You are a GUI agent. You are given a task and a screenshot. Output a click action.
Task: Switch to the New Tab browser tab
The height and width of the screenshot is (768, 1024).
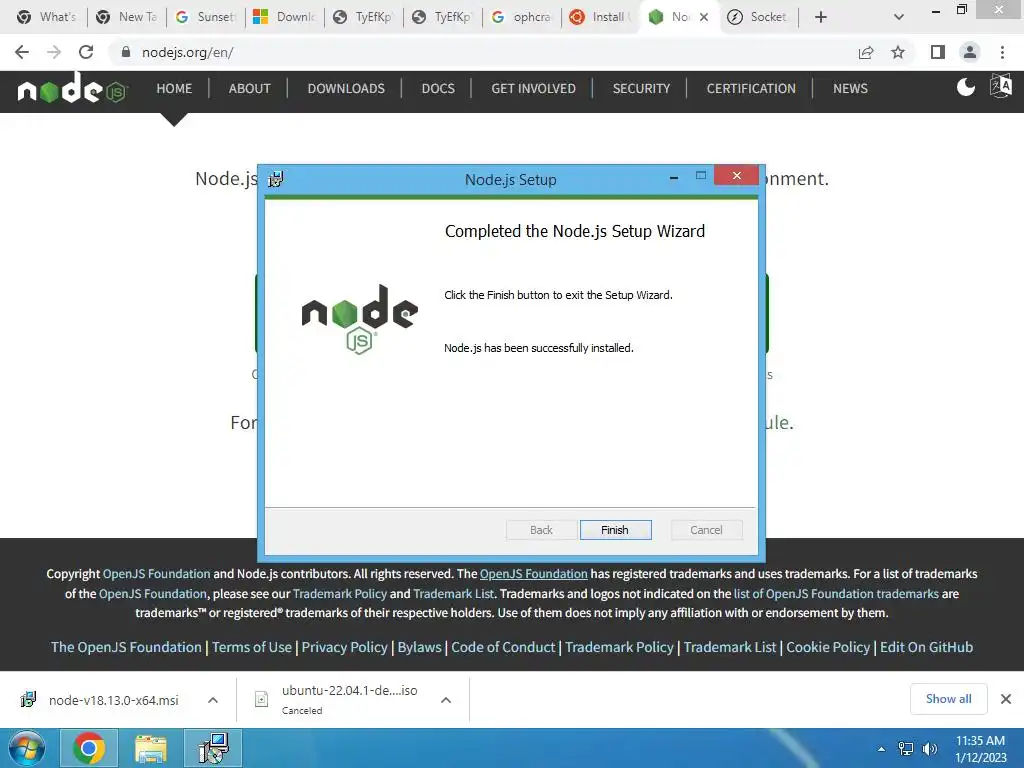tap(126, 17)
